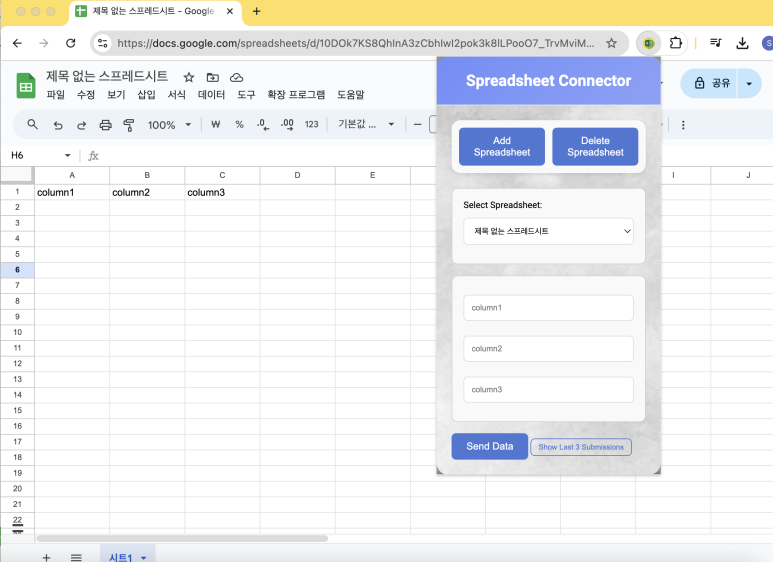The width and height of the screenshot is (773, 562).
Task: Open the 서식 menu
Action: 176,95
